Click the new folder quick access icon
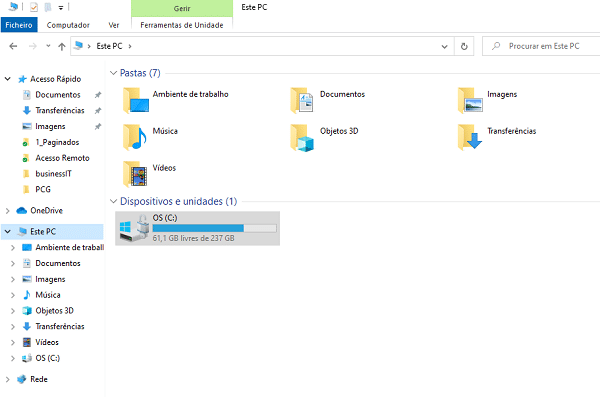Image resolution: width=600 pixels, height=397 pixels. (48, 7)
